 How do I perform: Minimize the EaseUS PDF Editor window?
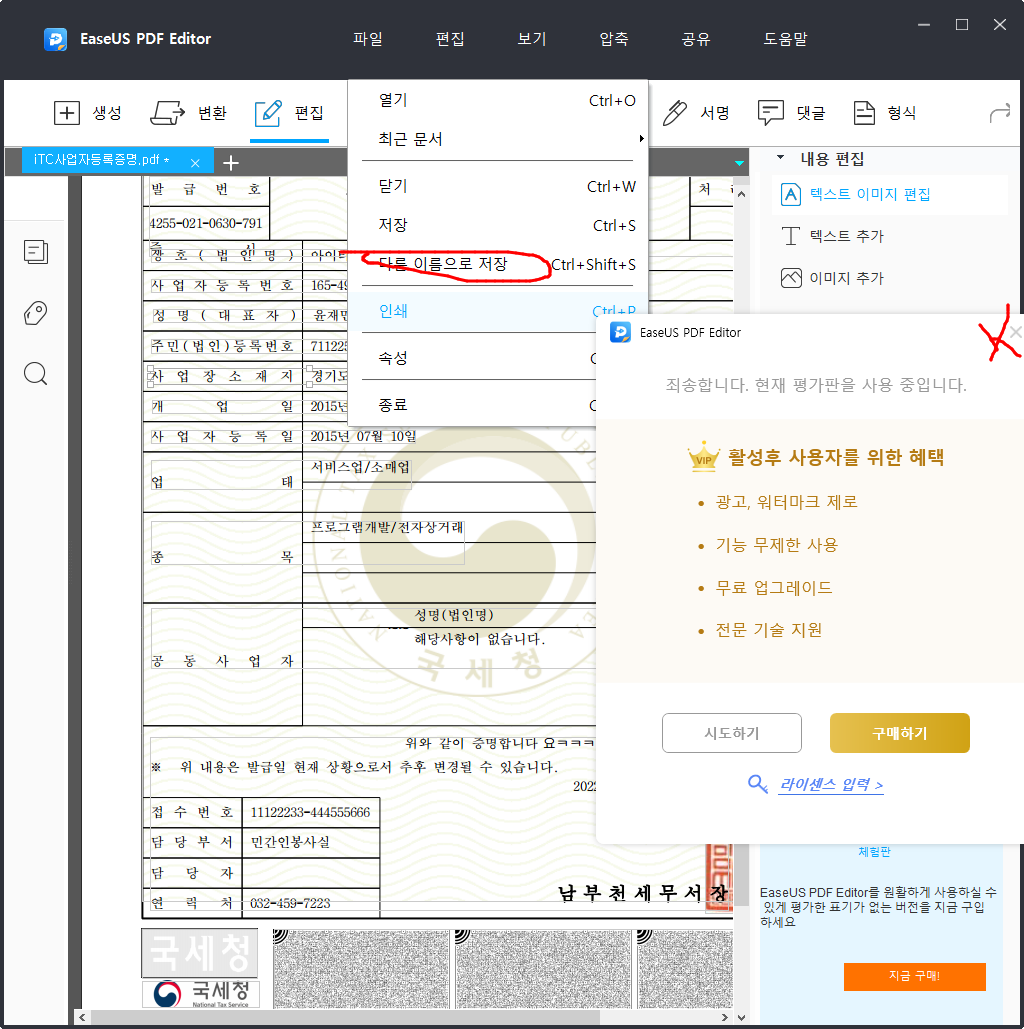(924, 25)
